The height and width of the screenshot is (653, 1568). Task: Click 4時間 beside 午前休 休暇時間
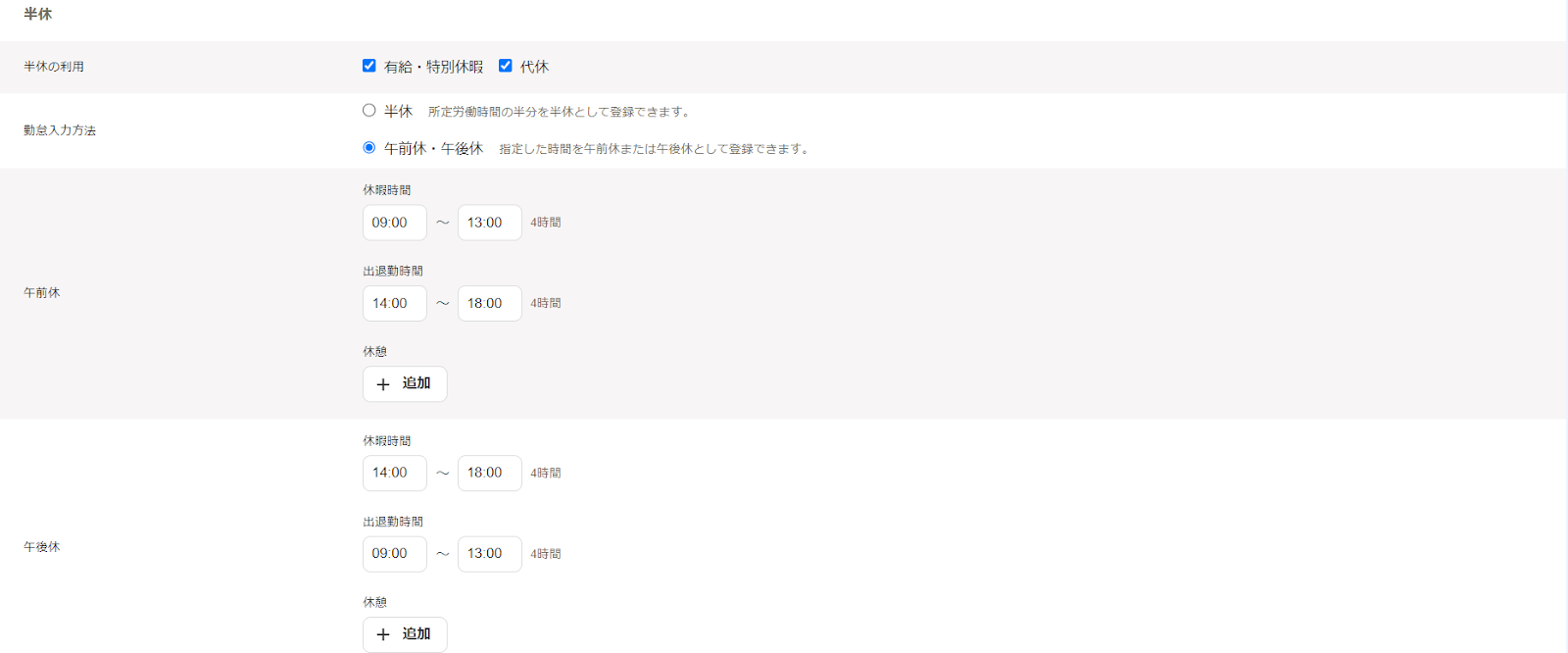546,223
